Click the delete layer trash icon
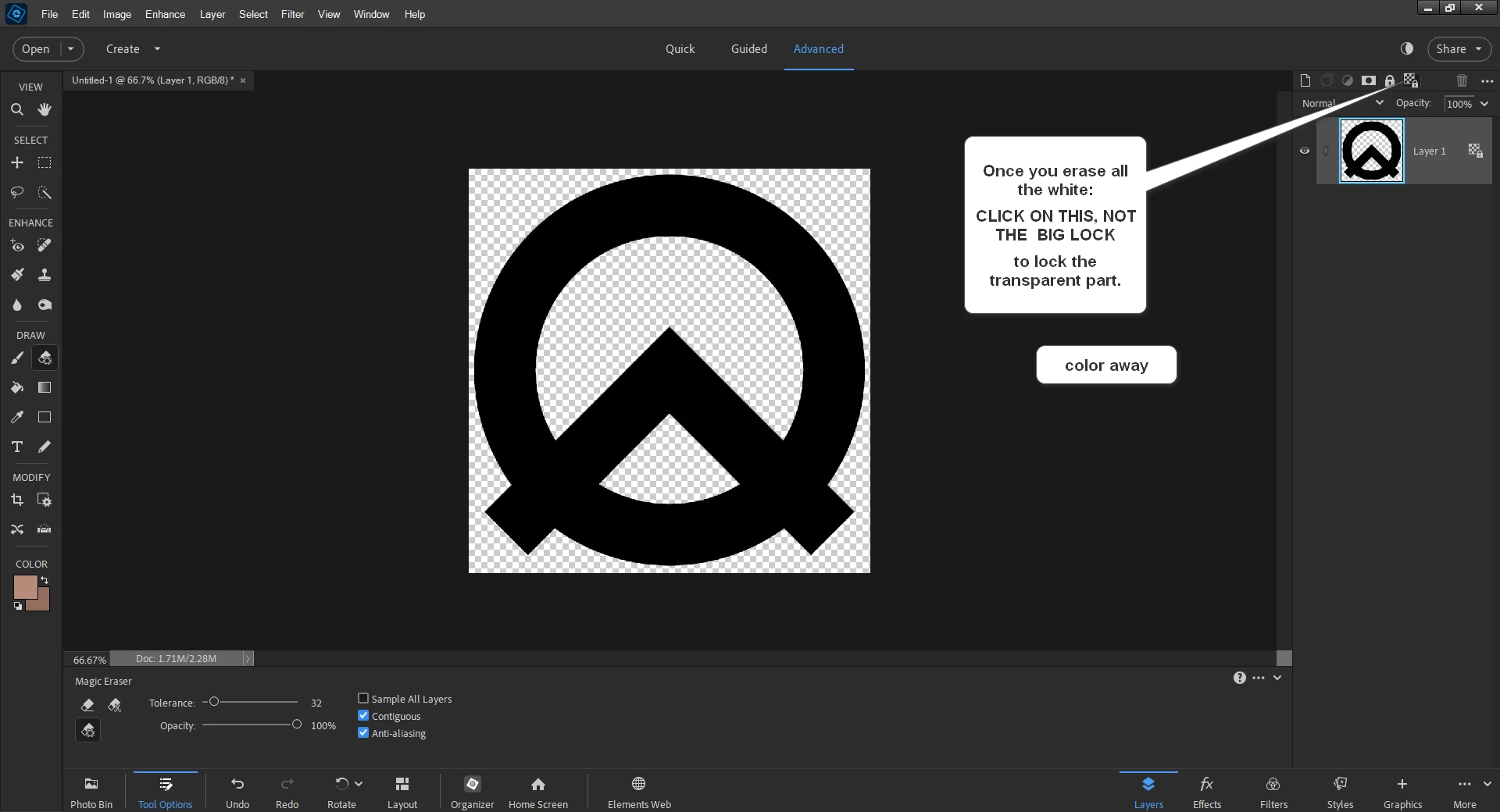This screenshot has height=812, width=1500. pyautogui.click(x=1462, y=80)
